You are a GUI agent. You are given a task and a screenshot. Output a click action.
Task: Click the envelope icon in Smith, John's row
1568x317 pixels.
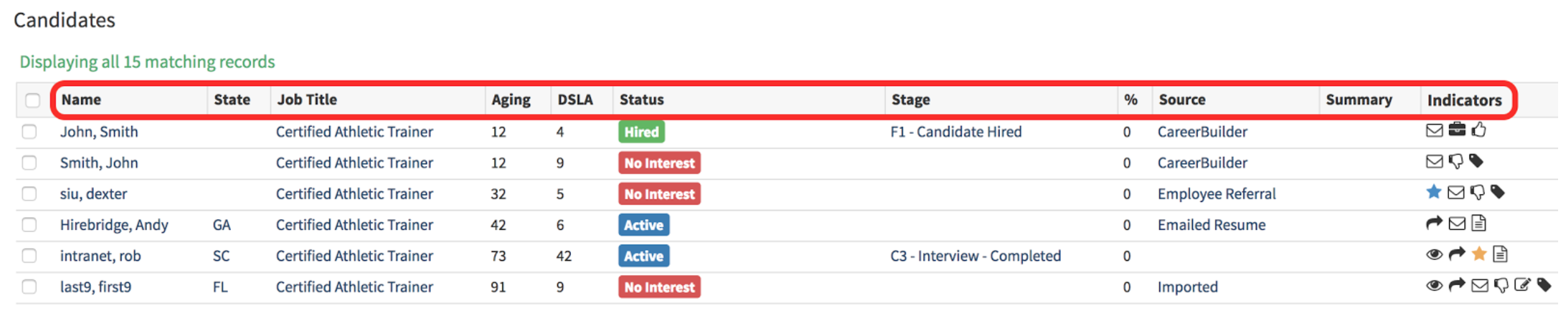(x=1434, y=162)
